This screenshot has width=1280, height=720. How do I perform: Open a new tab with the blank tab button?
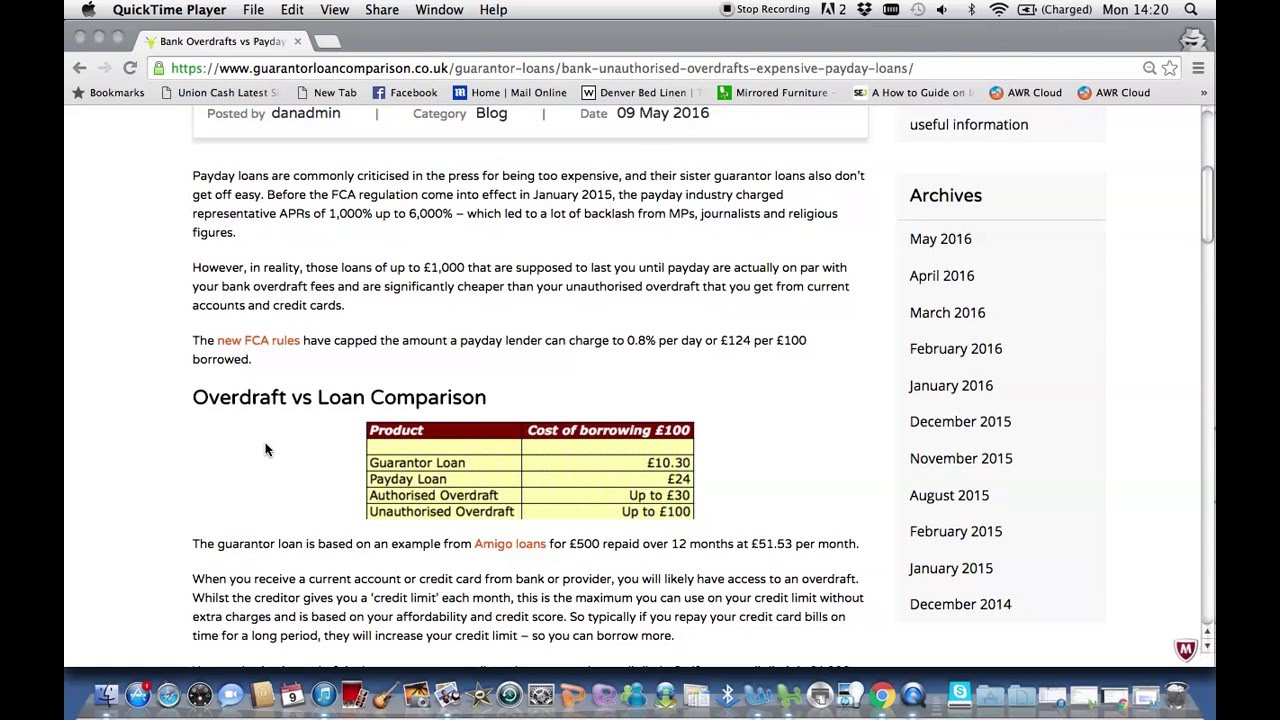[x=328, y=41]
